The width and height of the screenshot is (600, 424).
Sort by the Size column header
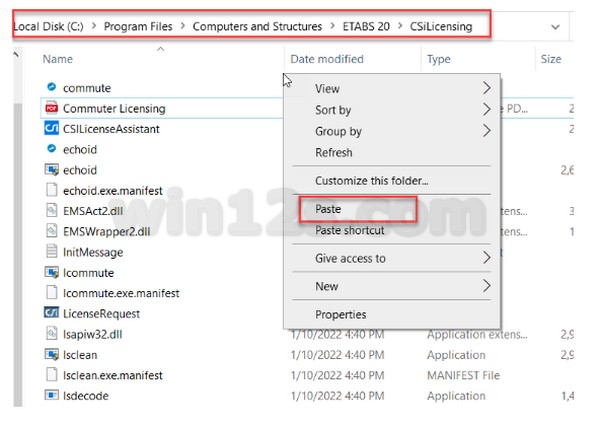551,59
